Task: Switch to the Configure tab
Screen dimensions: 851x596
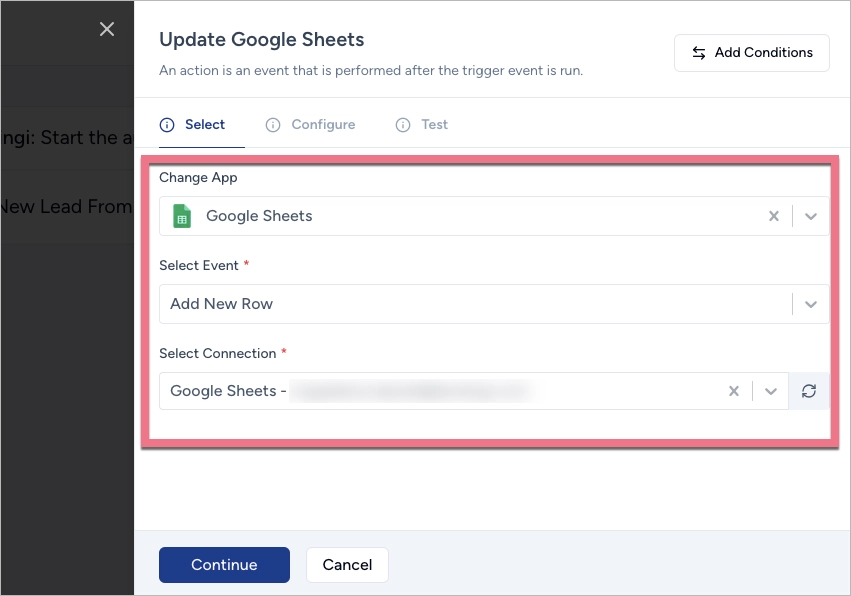Action: (323, 125)
